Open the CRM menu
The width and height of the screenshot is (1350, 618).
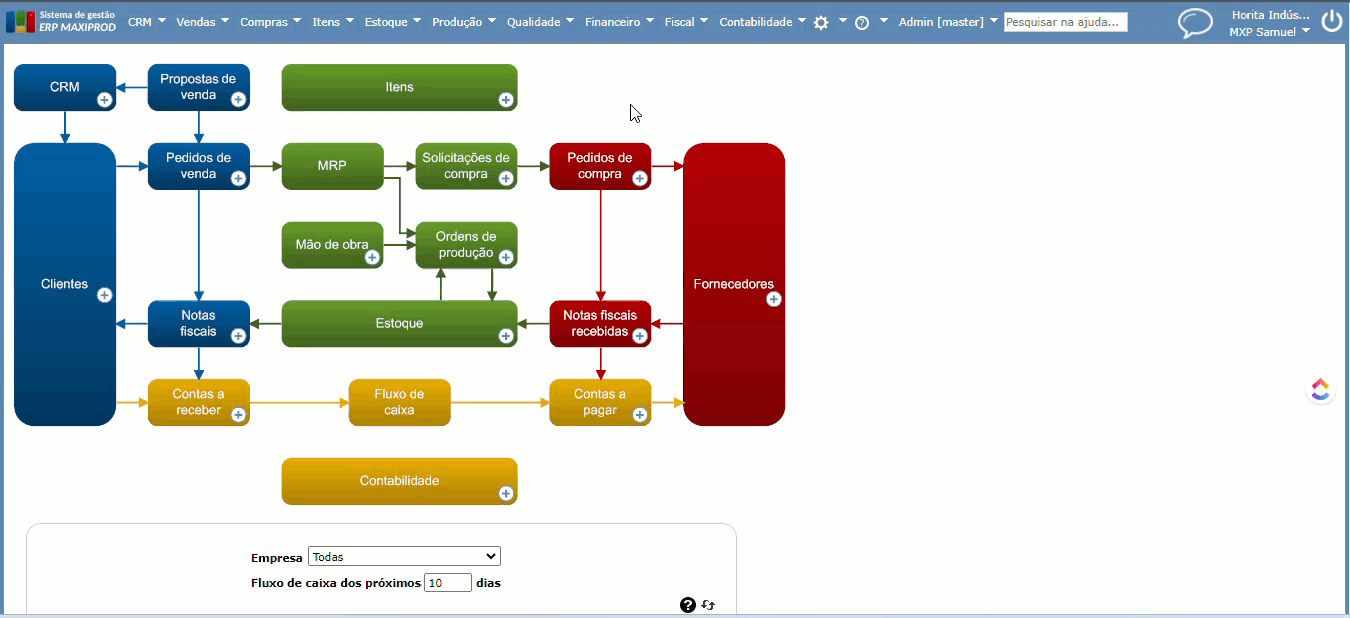pyautogui.click(x=147, y=22)
